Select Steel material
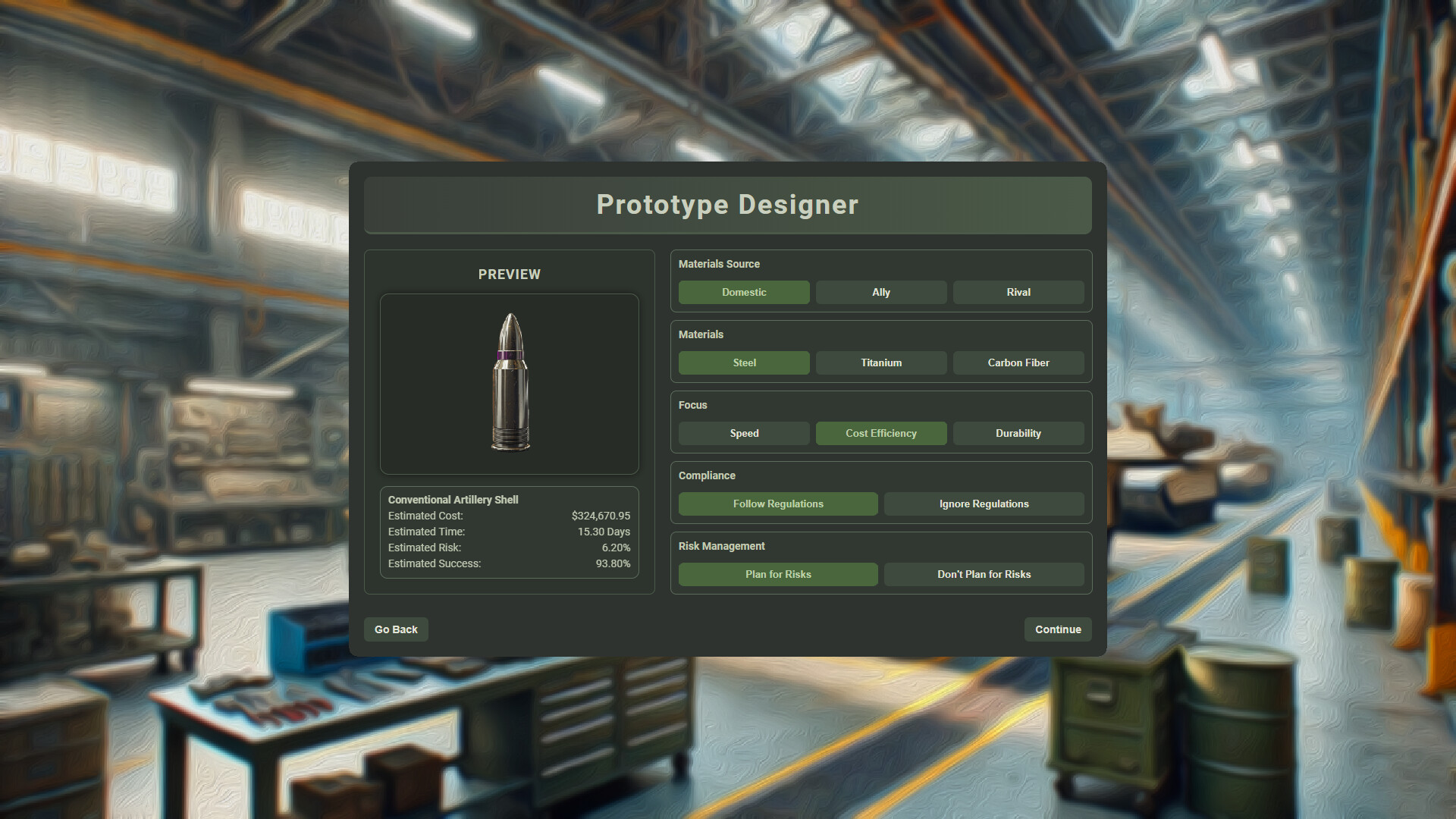Image resolution: width=1456 pixels, height=819 pixels. click(744, 362)
